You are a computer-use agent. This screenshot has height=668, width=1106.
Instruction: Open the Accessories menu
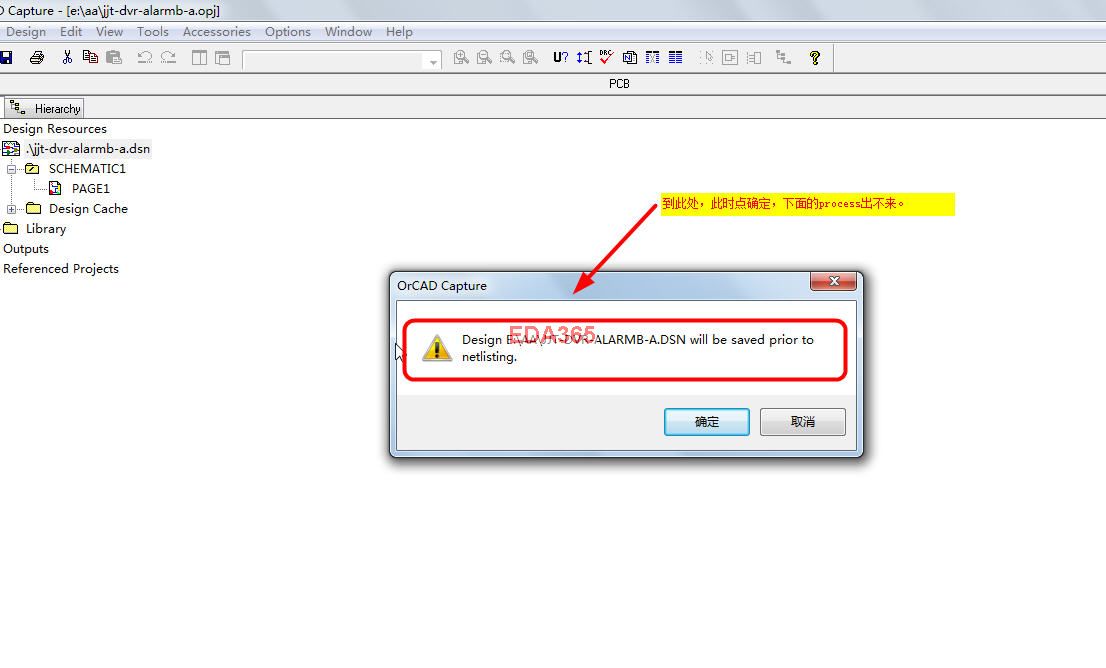(217, 32)
